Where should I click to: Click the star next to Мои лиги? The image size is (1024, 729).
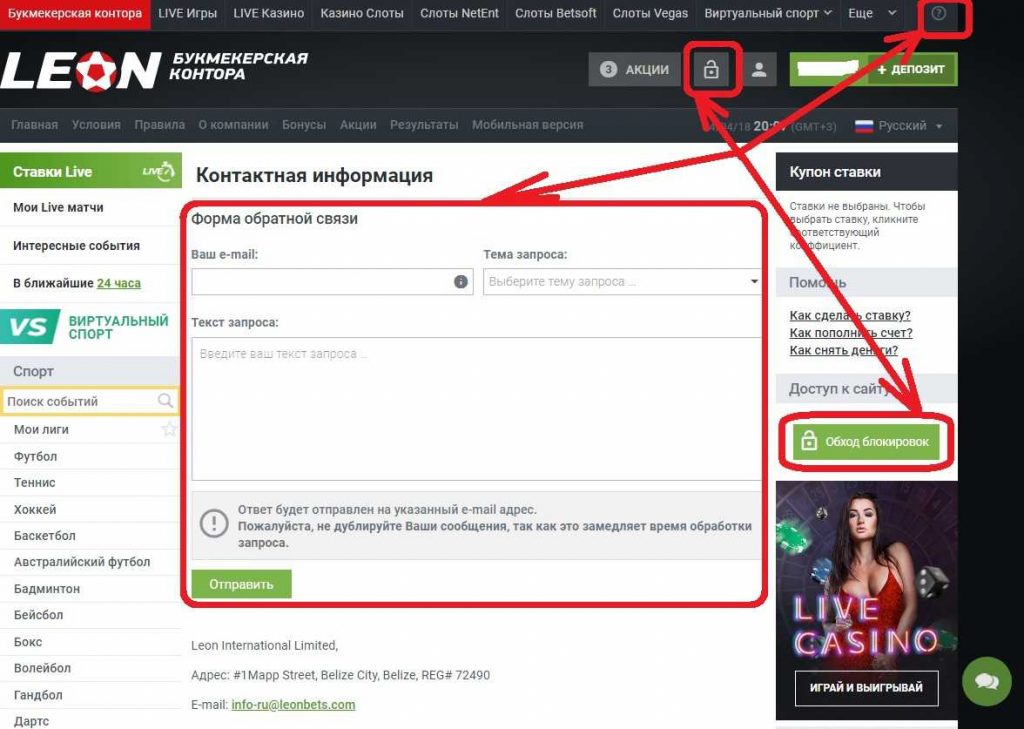click(x=169, y=429)
